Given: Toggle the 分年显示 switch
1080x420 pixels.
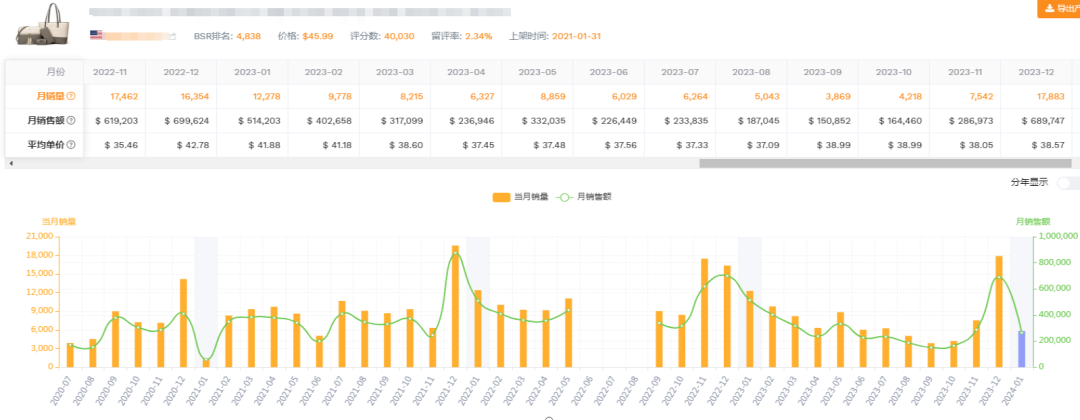Looking at the screenshot, I should tap(1068, 182).
